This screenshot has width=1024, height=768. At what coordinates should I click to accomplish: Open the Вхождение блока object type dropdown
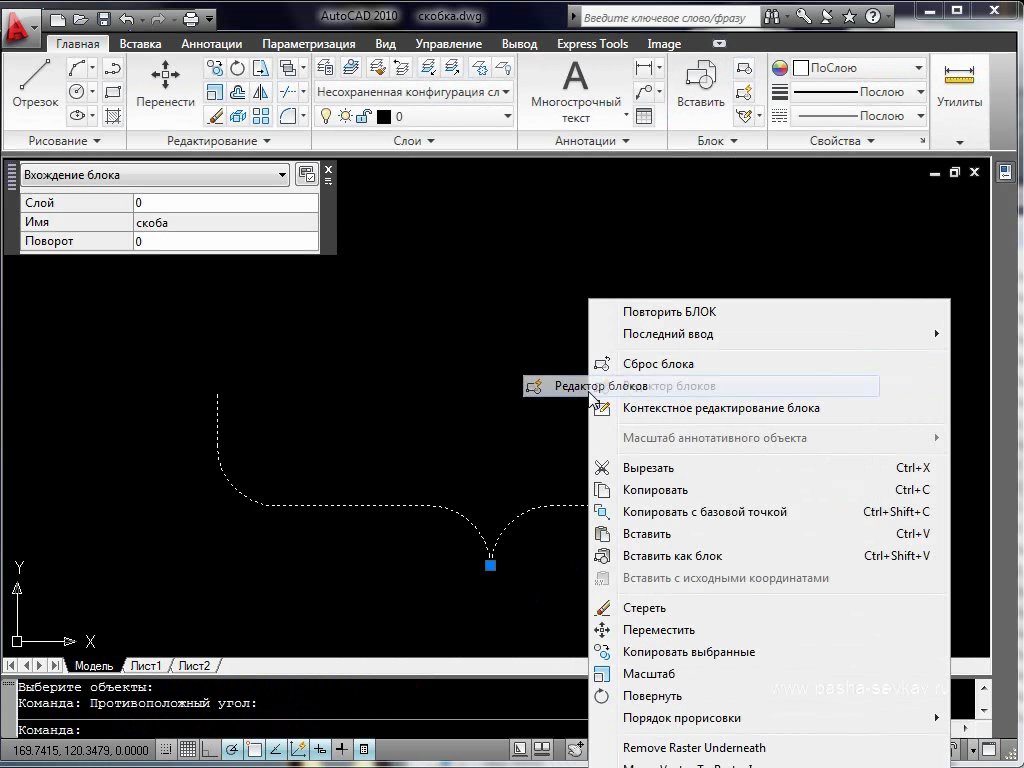click(155, 175)
